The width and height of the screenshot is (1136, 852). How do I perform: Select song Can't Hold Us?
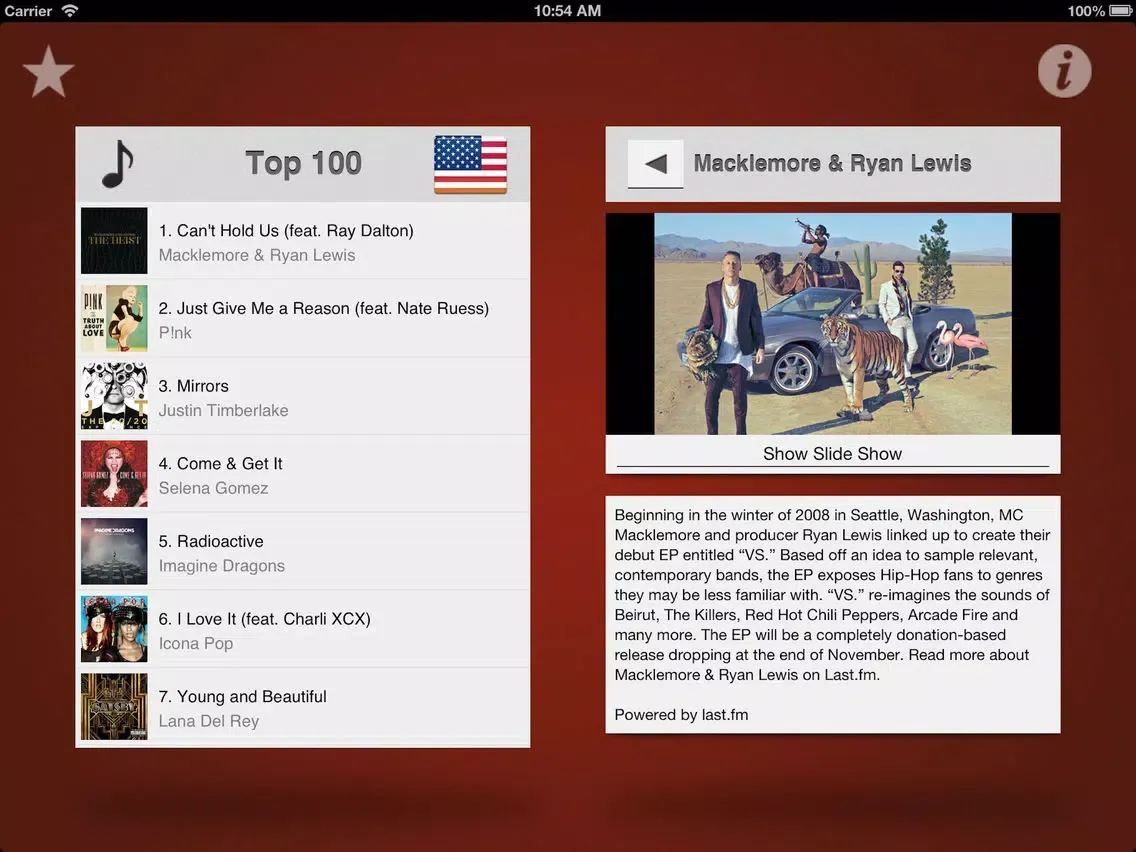point(303,241)
